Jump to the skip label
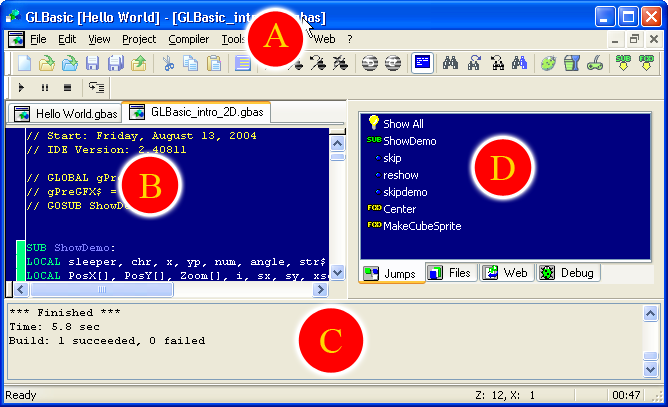This screenshot has width=668, height=407. (x=392, y=158)
